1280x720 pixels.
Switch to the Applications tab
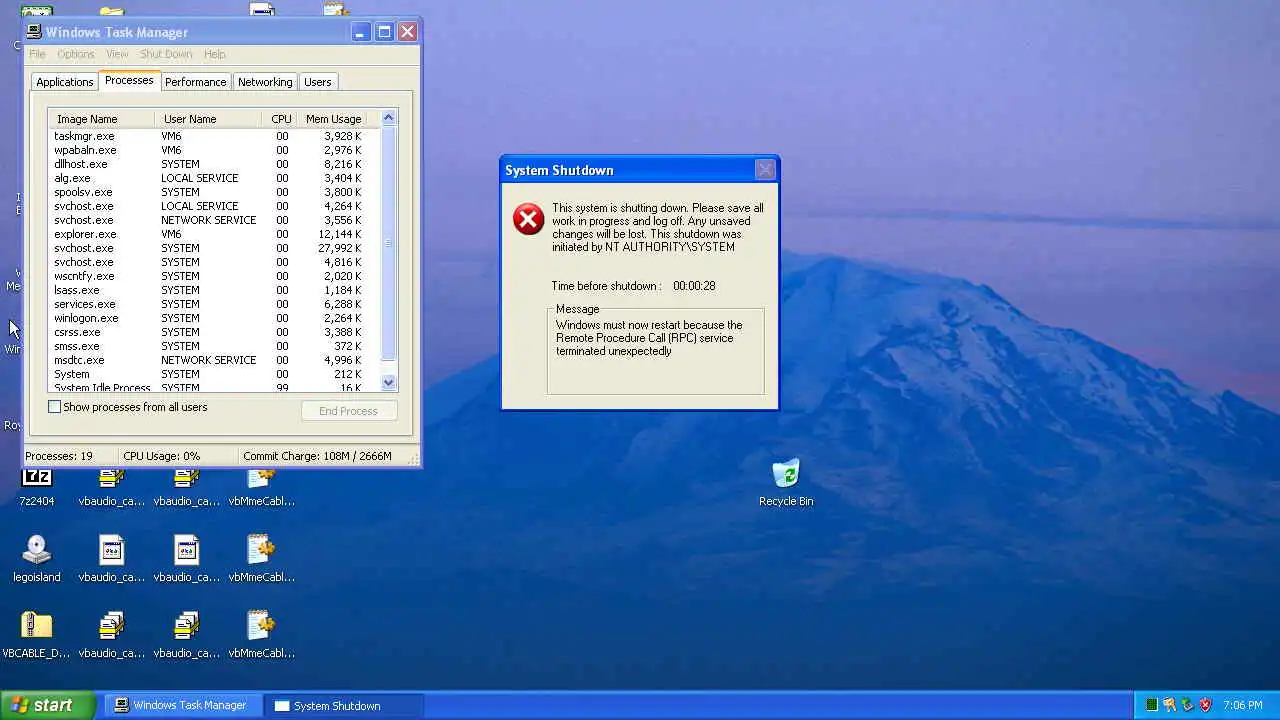65,82
